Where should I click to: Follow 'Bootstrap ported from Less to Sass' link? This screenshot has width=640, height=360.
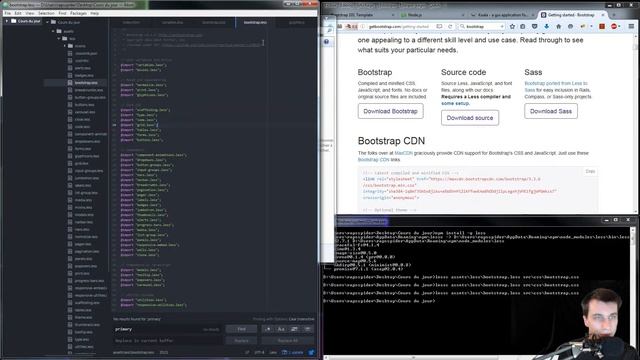(556, 86)
